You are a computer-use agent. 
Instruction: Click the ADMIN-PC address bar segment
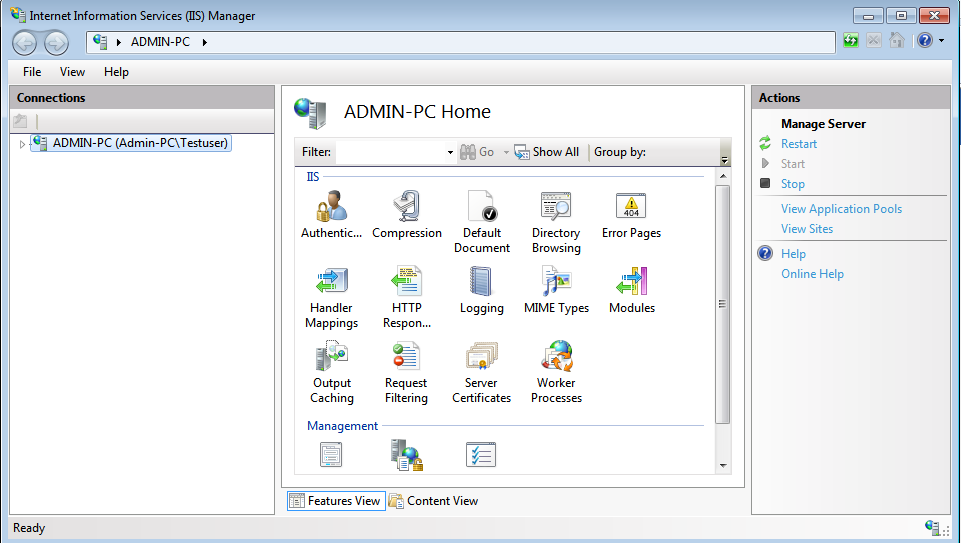coord(161,42)
